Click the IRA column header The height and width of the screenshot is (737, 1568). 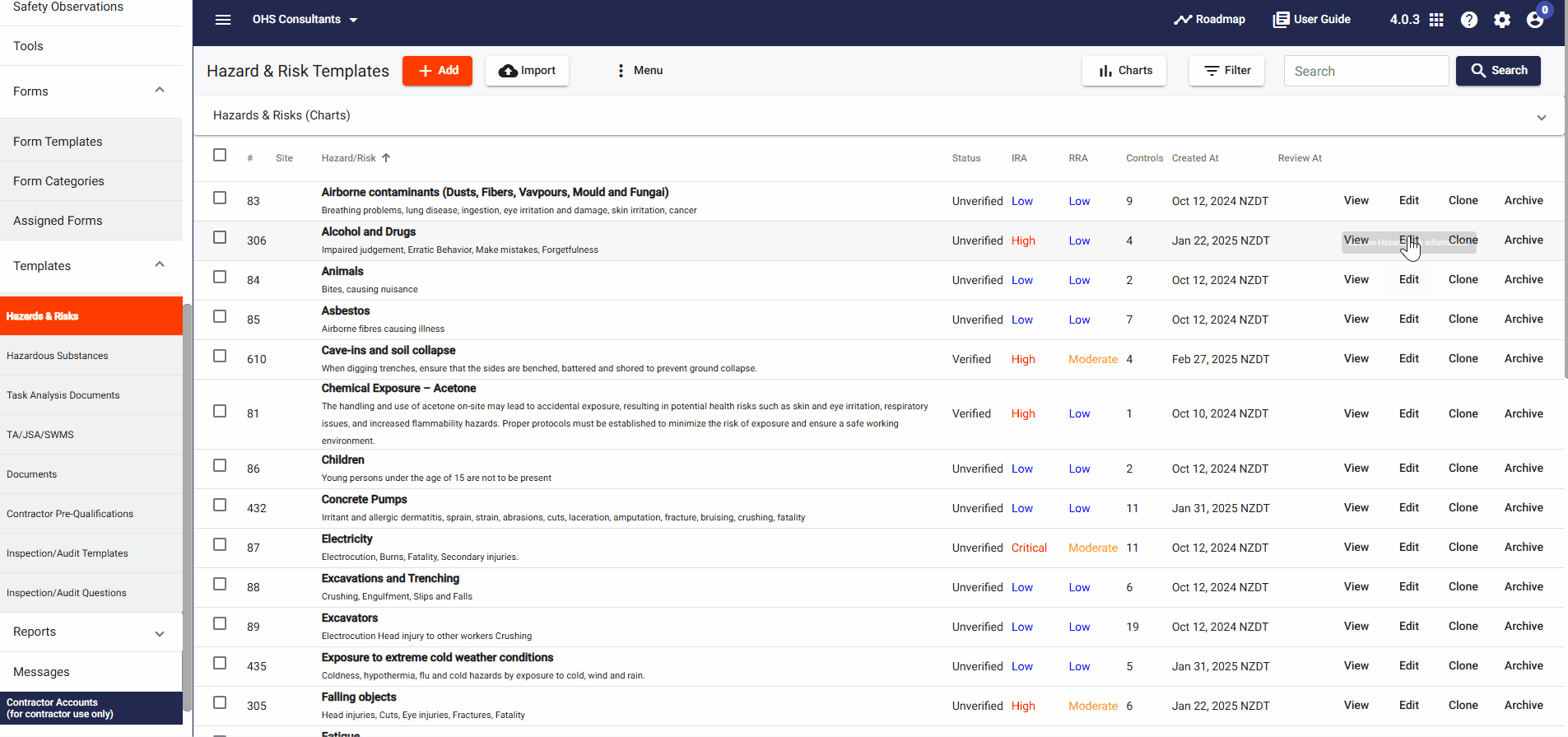[1019, 158]
